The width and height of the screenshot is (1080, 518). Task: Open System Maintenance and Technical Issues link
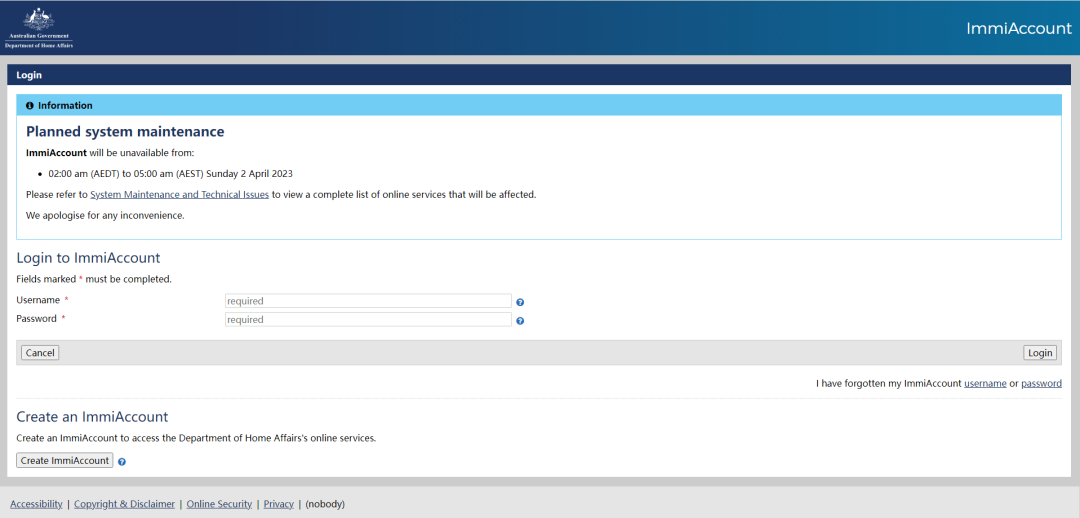tap(179, 194)
